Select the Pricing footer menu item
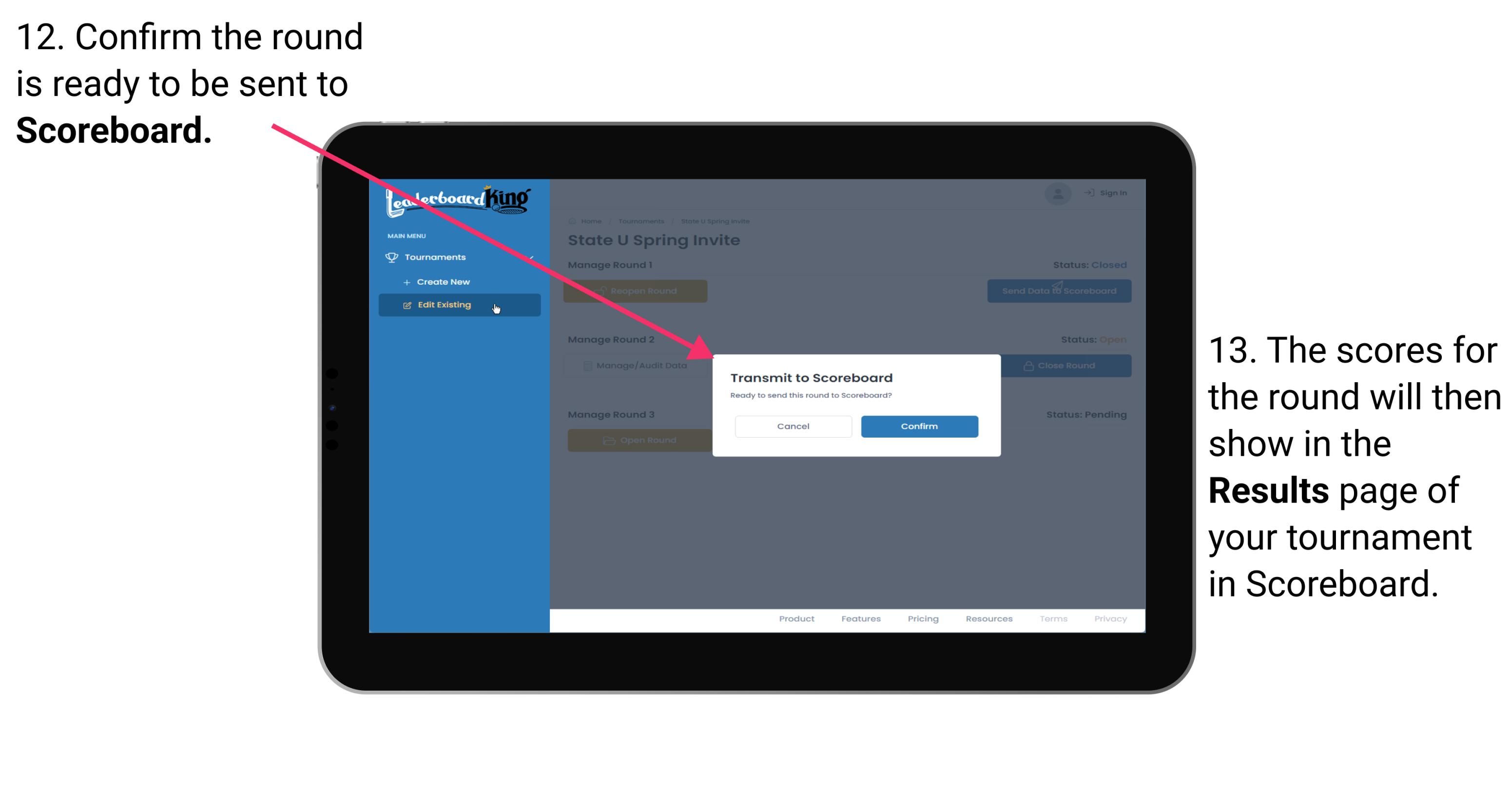The width and height of the screenshot is (1509, 812). pos(922,620)
